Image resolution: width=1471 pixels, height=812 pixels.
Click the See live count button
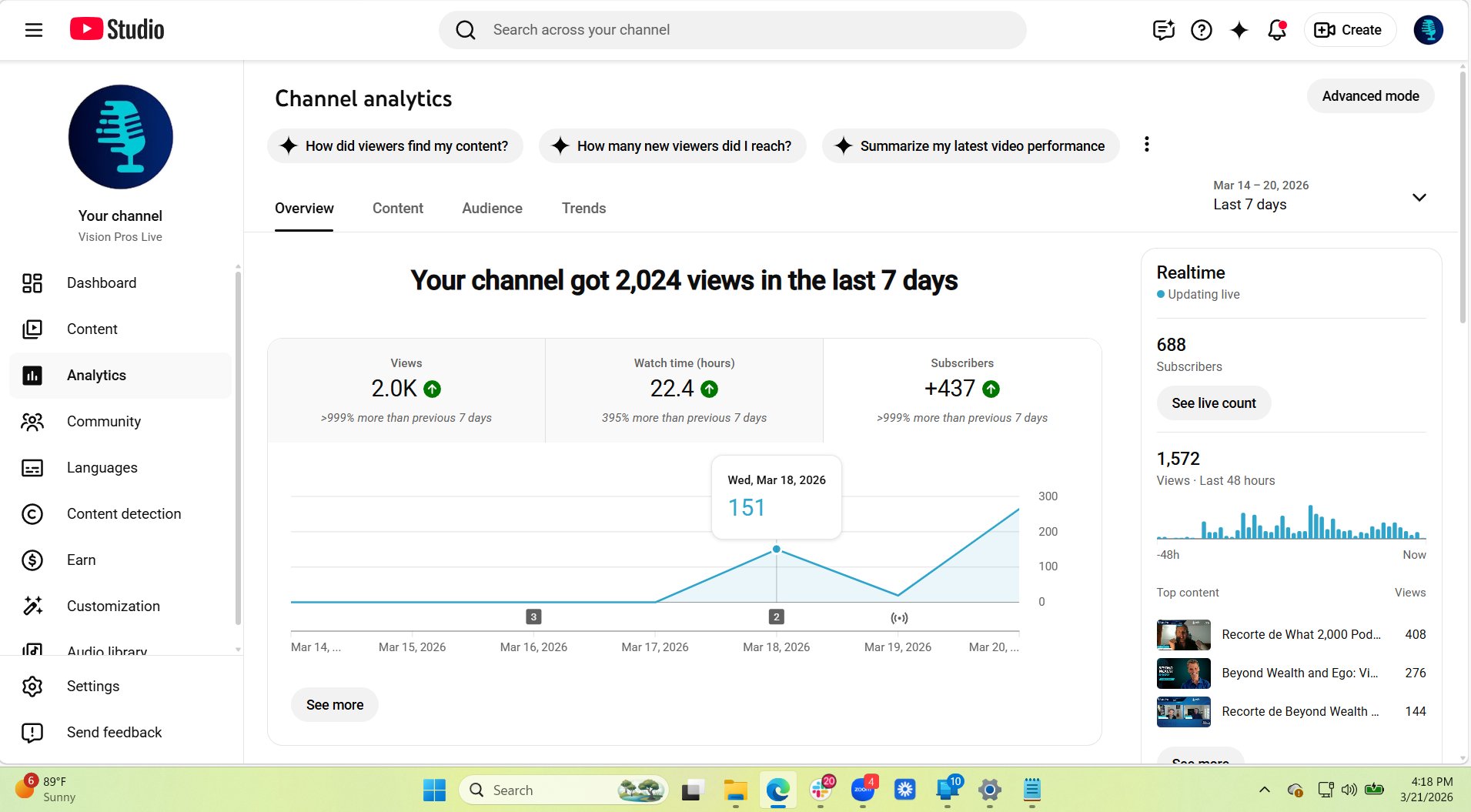pyautogui.click(x=1213, y=403)
